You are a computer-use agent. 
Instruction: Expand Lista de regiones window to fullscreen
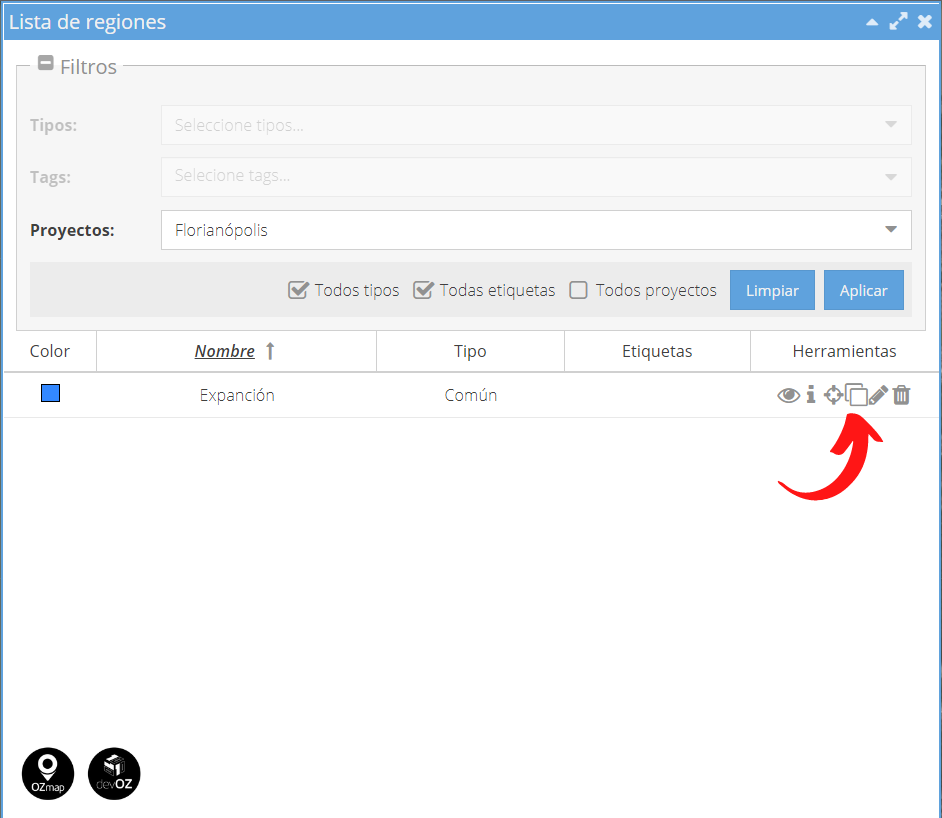[x=898, y=22]
